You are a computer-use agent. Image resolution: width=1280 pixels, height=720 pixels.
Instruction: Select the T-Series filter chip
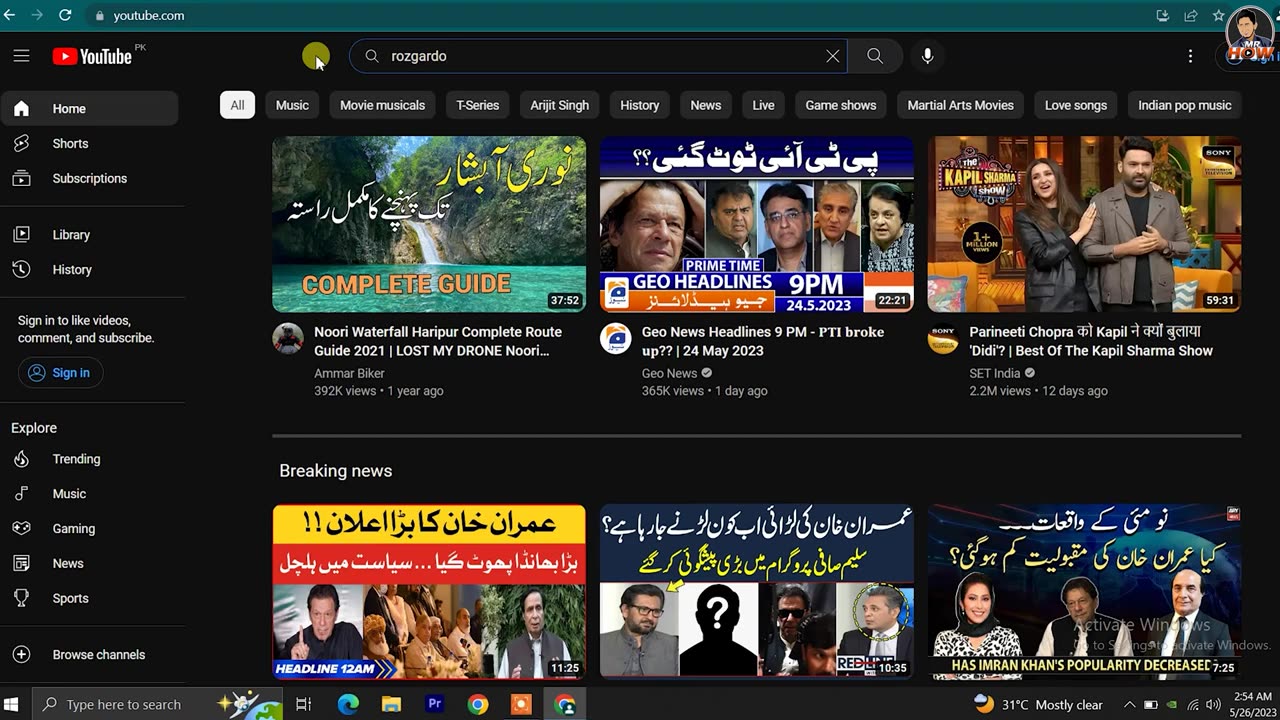tap(478, 105)
